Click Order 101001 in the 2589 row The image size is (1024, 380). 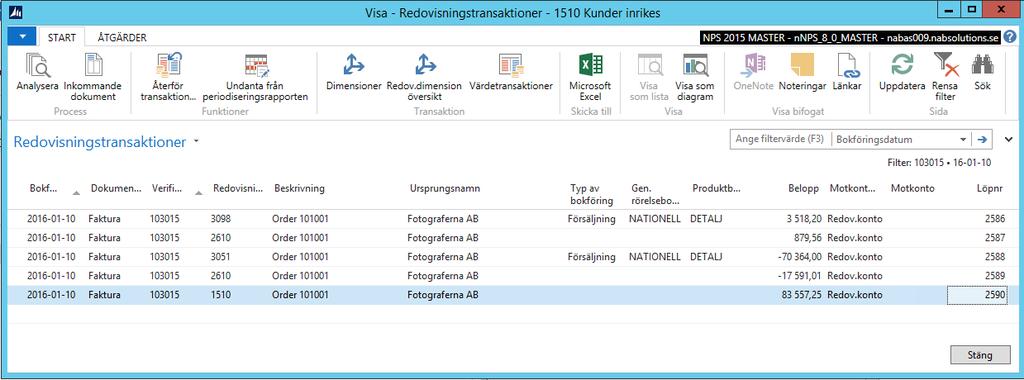tap(300, 276)
